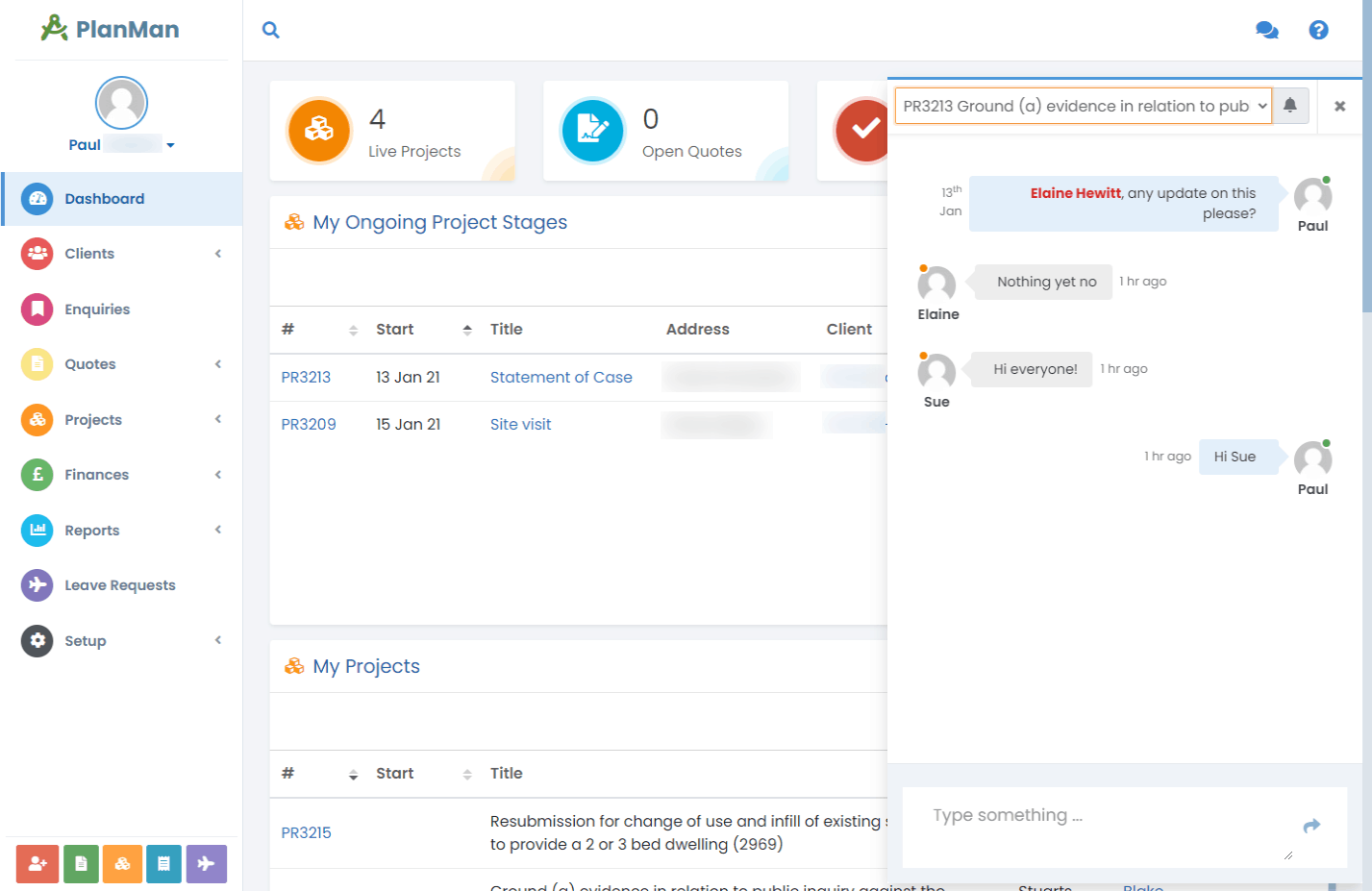Click the Setup gear icon
Image resolution: width=1372 pixels, height=891 pixels.
[x=37, y=641]
